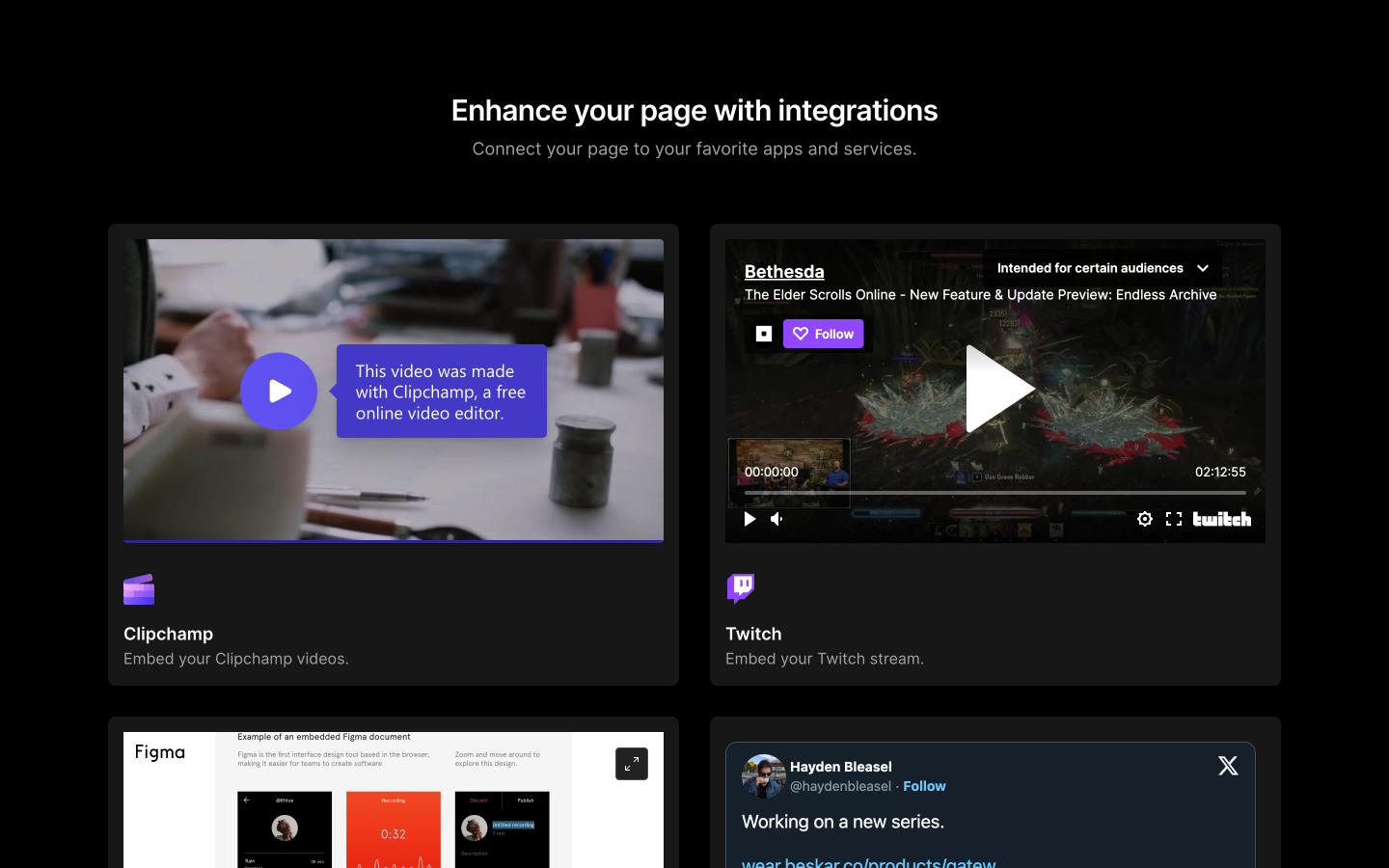Click the Twitch stream preview thumbnail
1389x868 pixels.
click(789, 473)
